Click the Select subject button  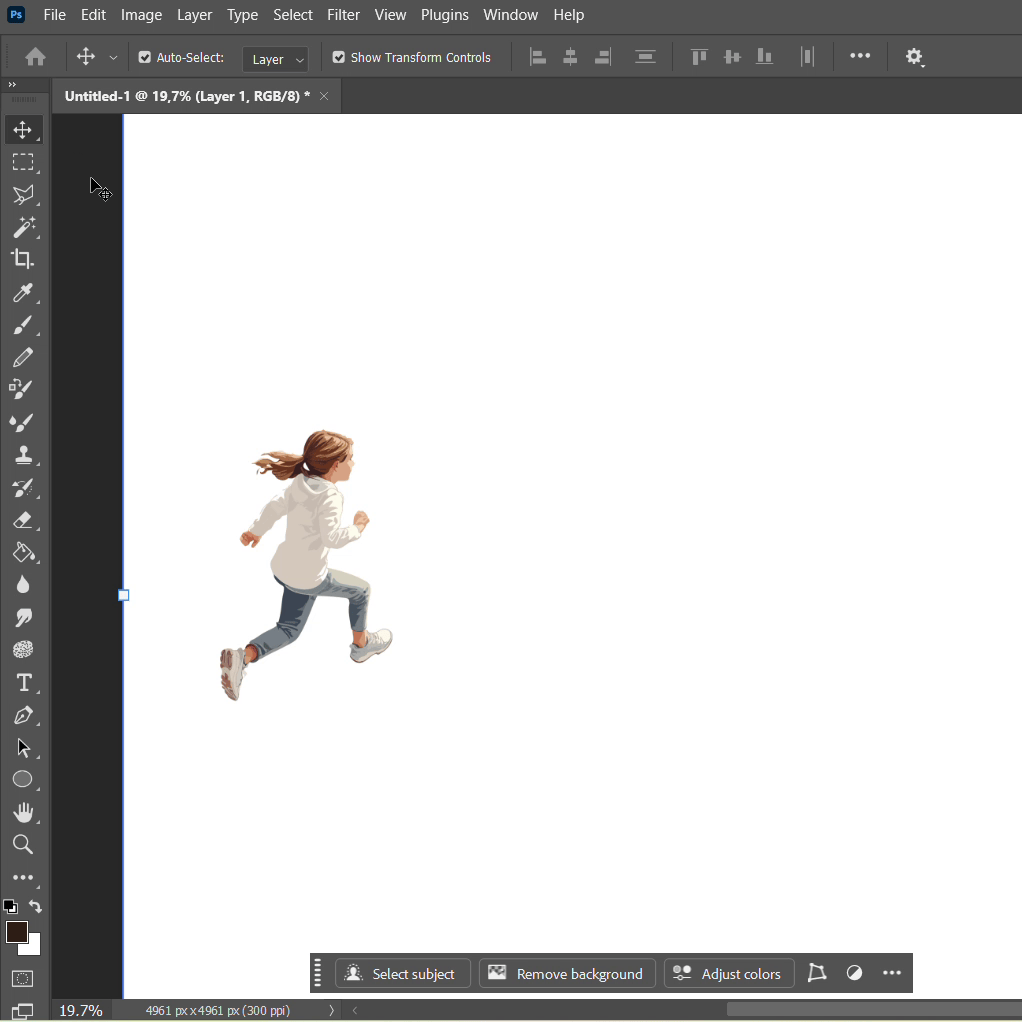(x=401, y=973)
